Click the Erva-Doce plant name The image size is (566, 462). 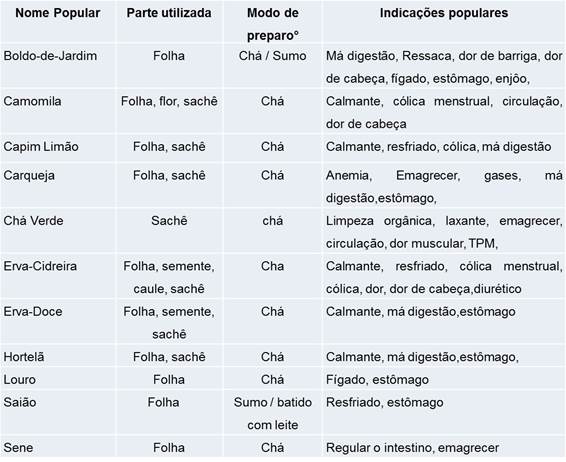click(33, 311)
